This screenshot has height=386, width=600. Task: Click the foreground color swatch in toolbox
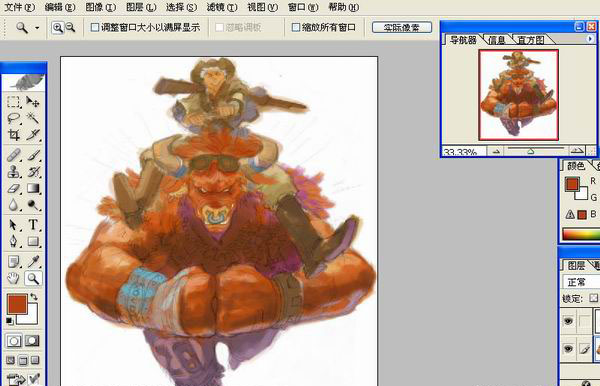(17, 304)
